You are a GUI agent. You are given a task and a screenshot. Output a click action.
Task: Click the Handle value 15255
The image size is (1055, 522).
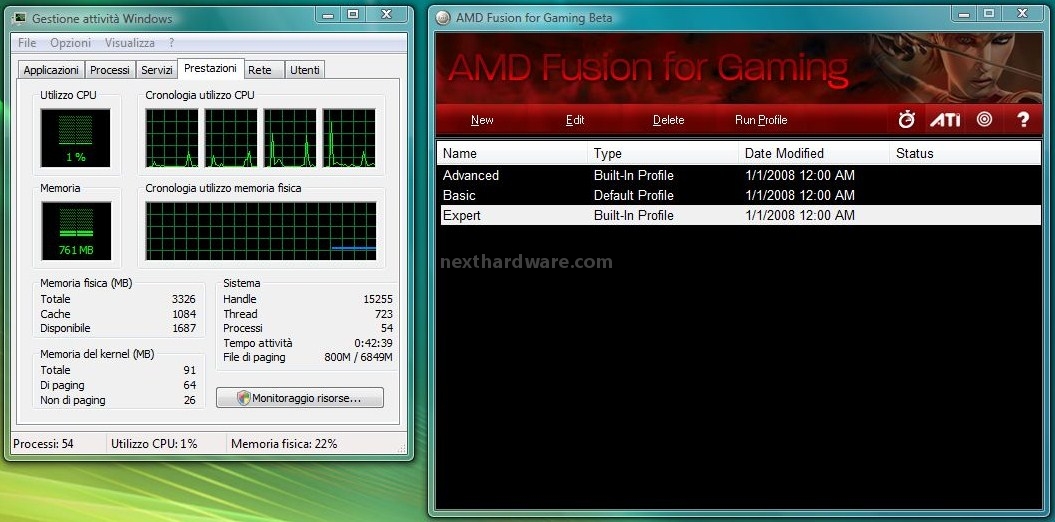click(x=378, y=299)
